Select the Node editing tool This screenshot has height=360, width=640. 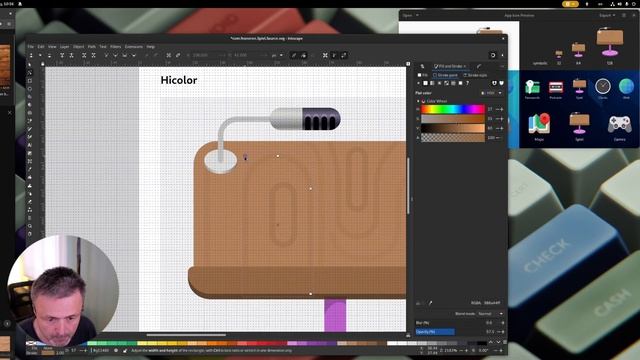[x=30, y=73]
